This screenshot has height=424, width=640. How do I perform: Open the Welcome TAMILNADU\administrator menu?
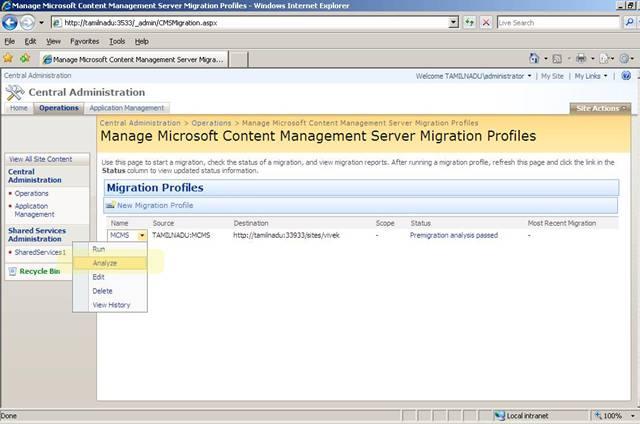473,76
